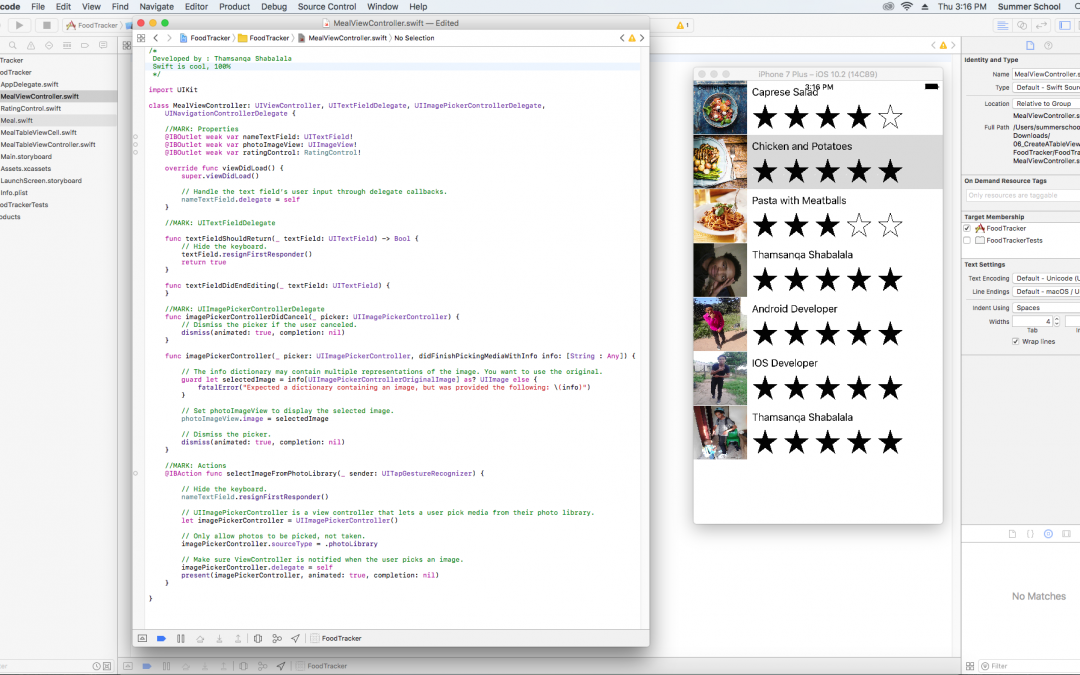Toggle breakpoints in the front debug bar

(161, 638)
